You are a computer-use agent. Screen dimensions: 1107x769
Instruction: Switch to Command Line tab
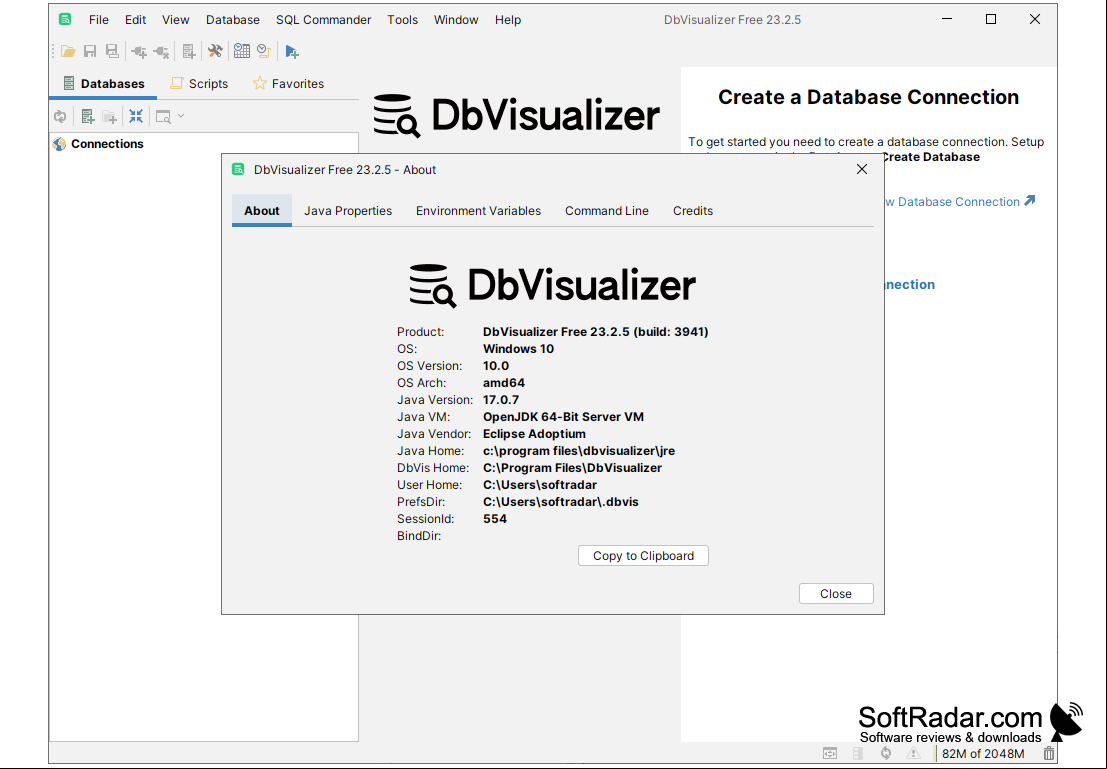pyautogui.click(x=606, y=210)
